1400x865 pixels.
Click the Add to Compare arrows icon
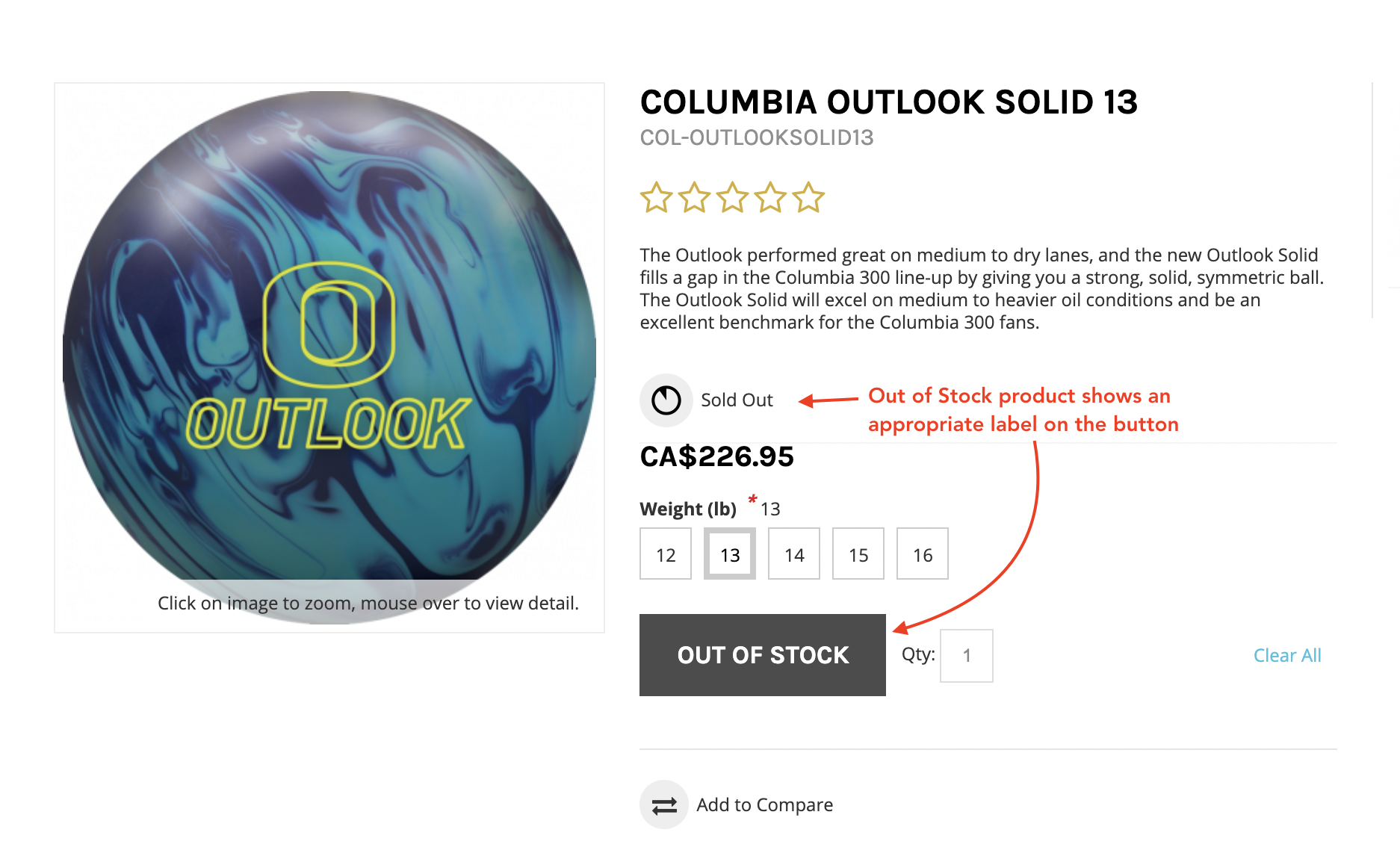(663, 804)
